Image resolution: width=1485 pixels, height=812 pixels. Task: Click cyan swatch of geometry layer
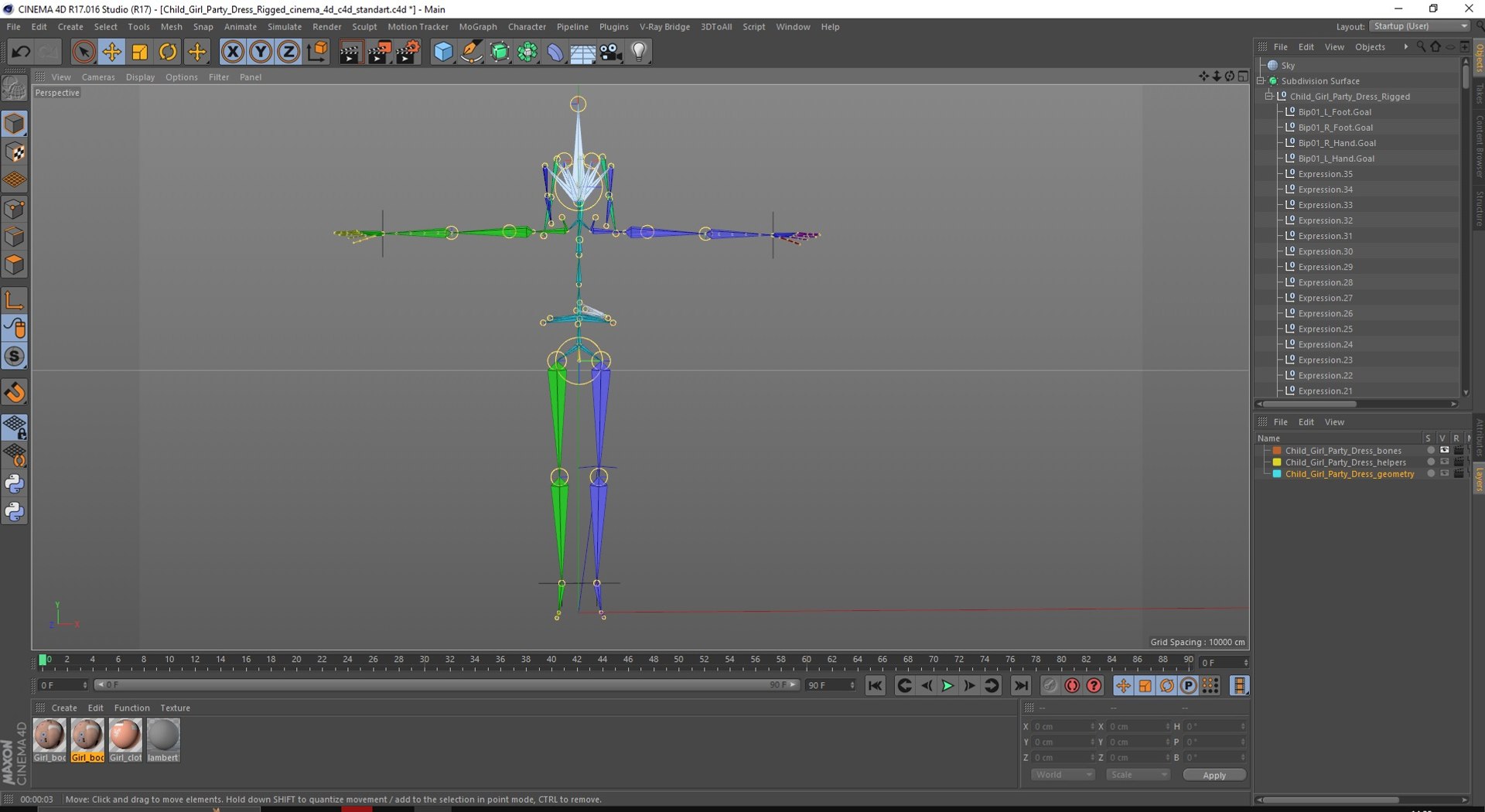(x=1277, y=473)
